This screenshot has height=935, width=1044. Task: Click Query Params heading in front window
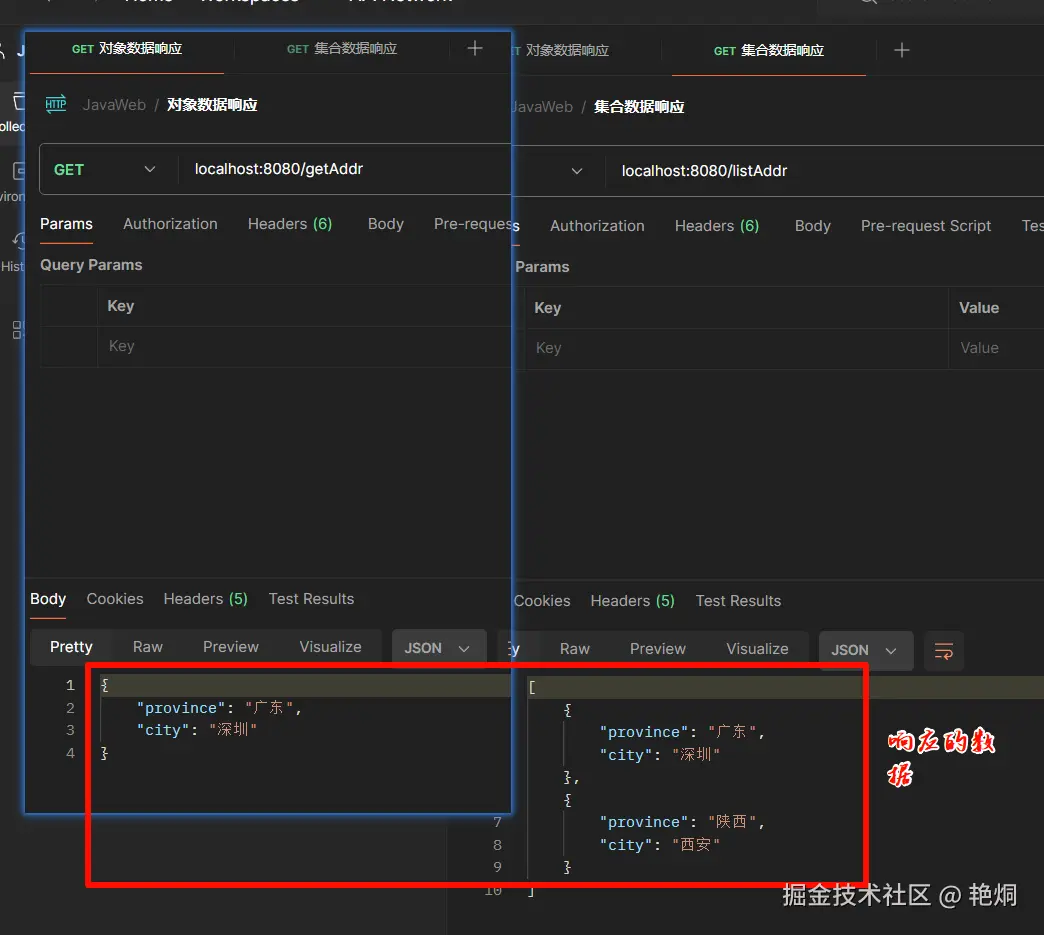coord(91,265)
